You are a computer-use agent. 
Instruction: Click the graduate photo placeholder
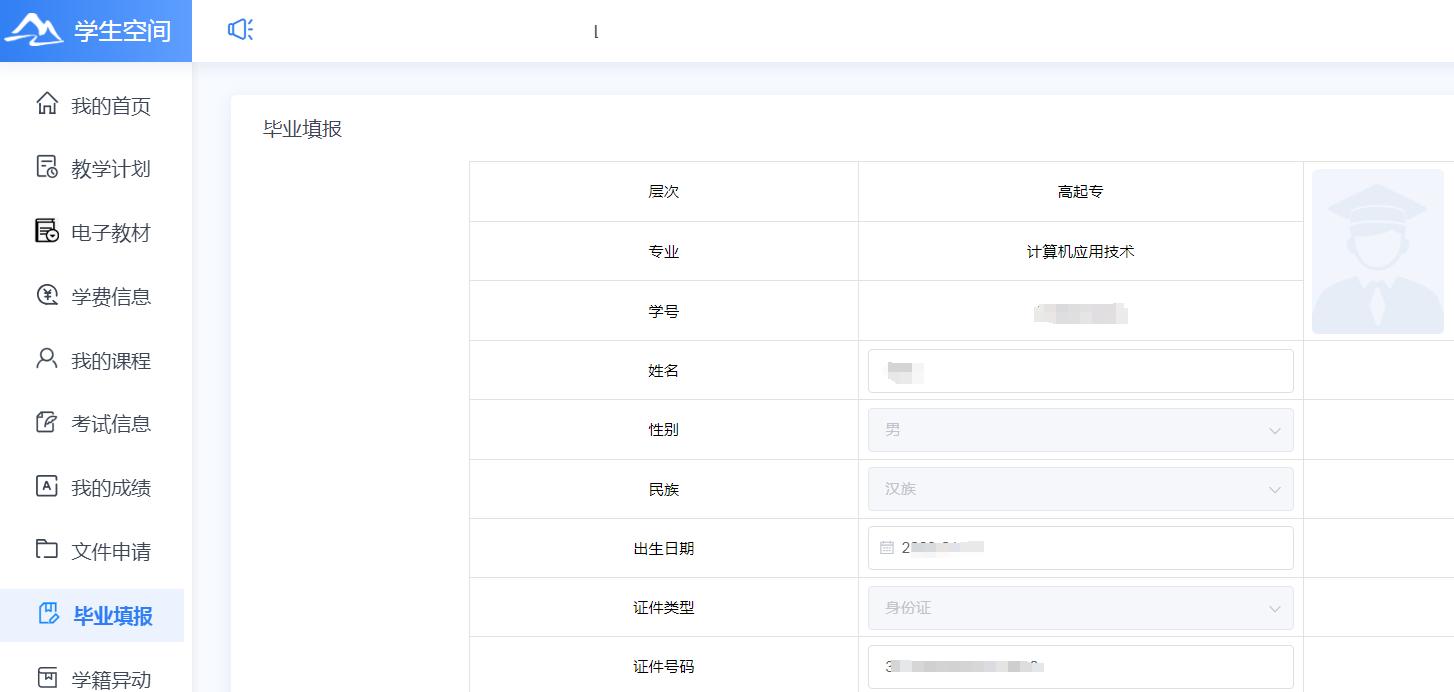tap(1377, 251)
